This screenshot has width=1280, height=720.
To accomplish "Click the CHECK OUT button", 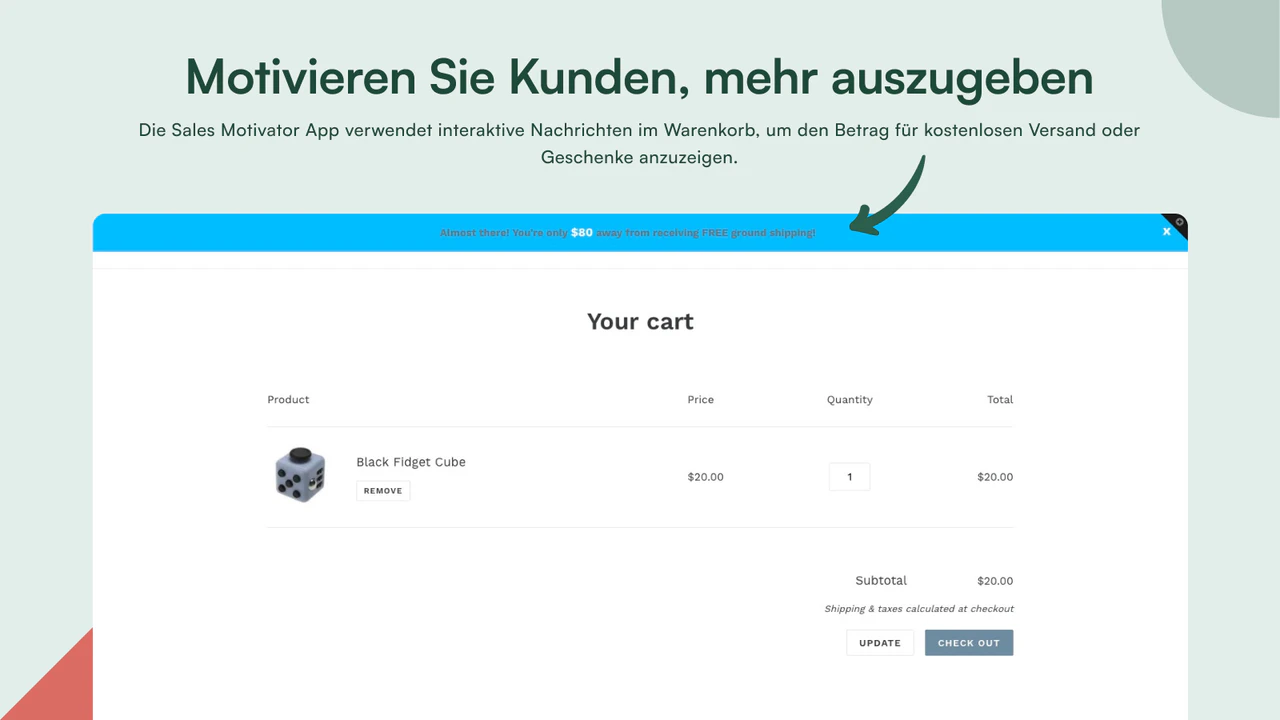I will coord(969,643).
